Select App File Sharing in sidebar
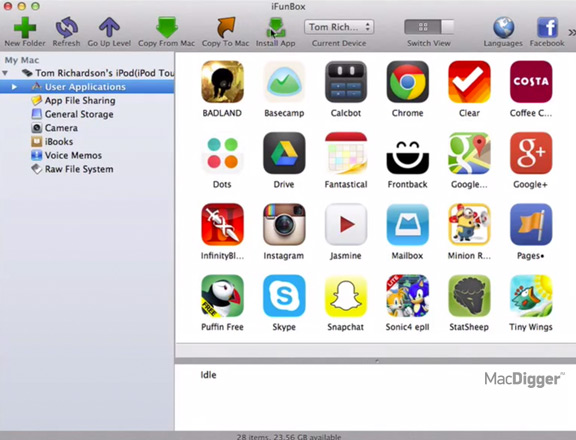576x440 pixels. 80,101
